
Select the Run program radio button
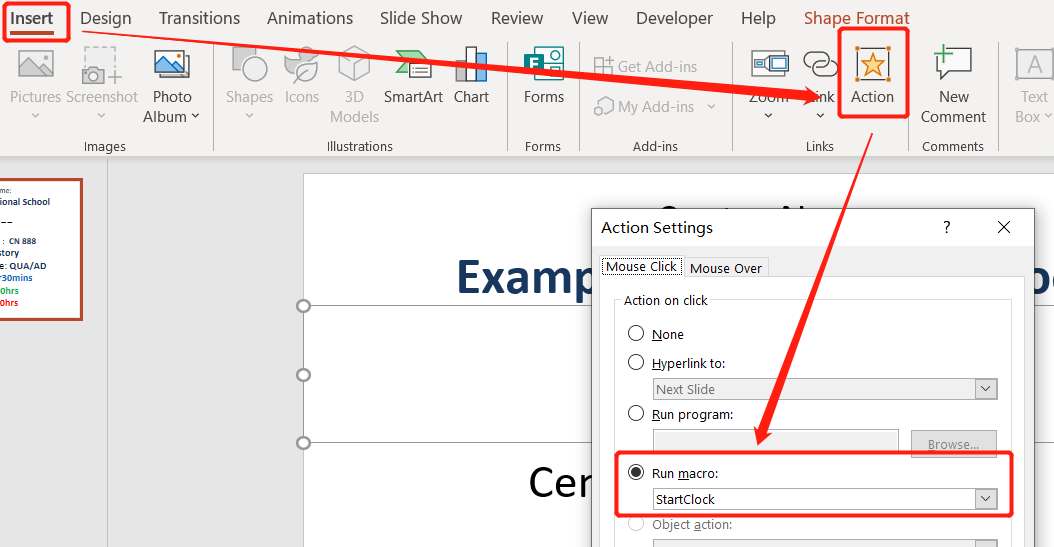point(636,414)
